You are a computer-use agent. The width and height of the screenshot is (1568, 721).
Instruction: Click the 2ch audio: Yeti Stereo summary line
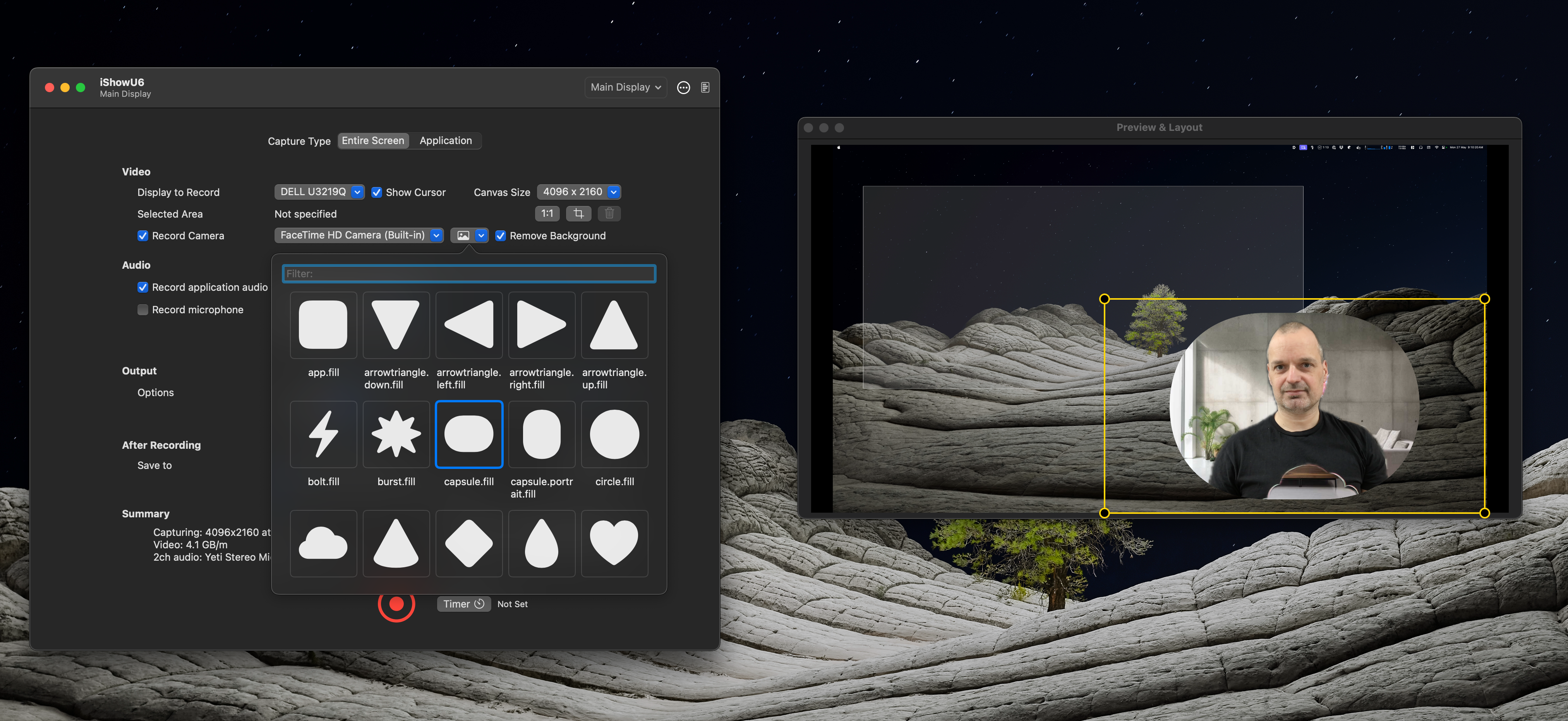point(211,557)
